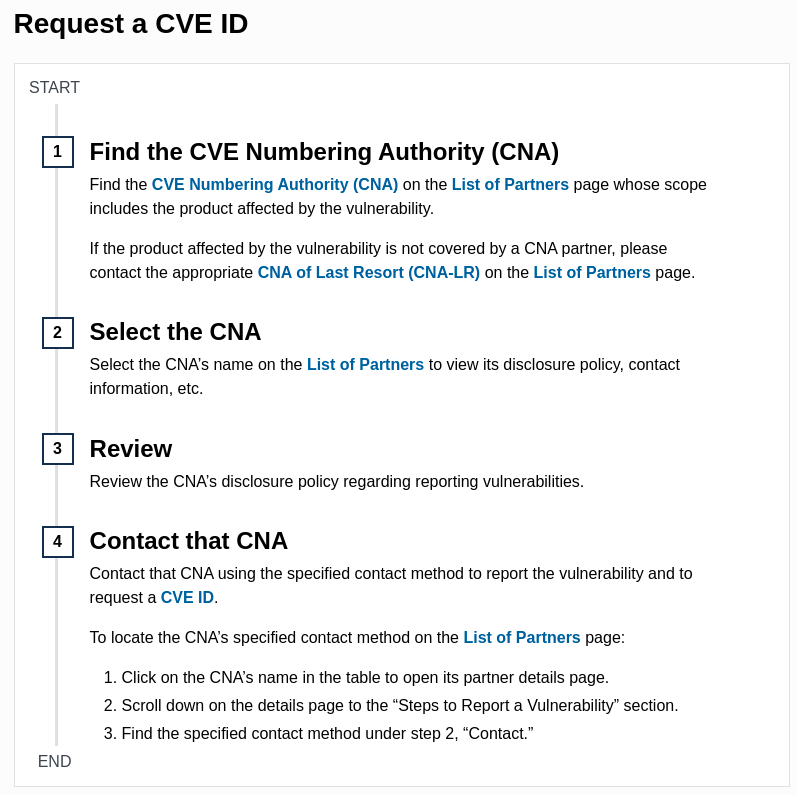798x795 pixels.
Task: Follow the CNA of Last Resort (CNA-LR) link
Action: click(x=368, y=273)
